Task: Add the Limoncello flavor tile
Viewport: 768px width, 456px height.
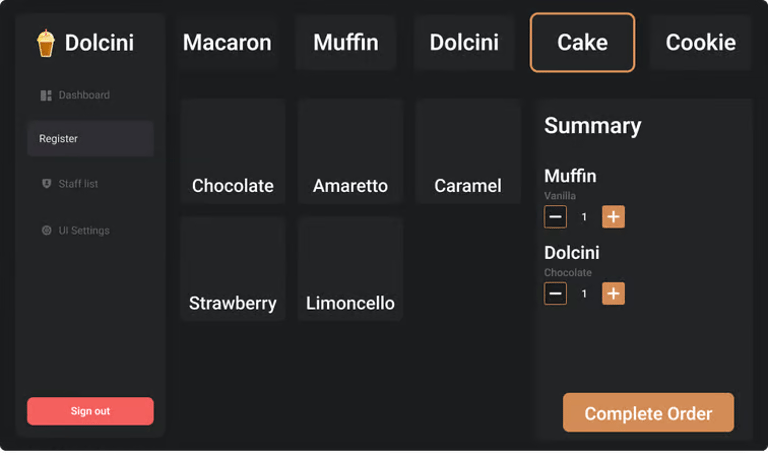Action: click(x=350, y=269)
